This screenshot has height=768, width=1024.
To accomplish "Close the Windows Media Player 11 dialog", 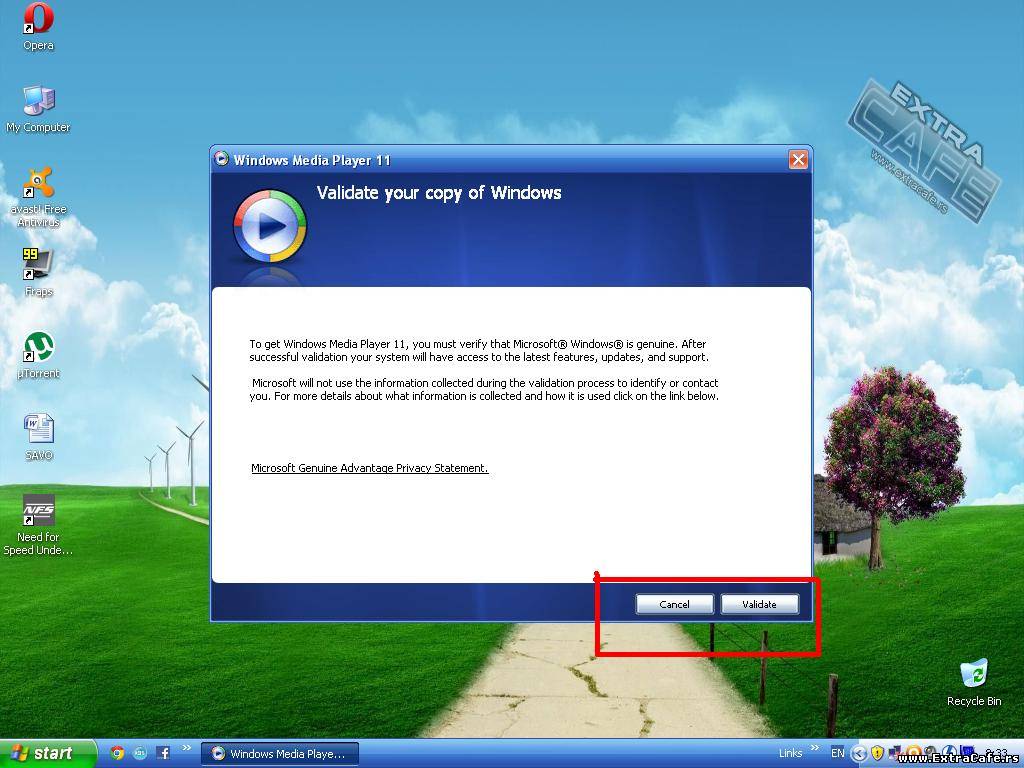I will click(x=798, y=159).
